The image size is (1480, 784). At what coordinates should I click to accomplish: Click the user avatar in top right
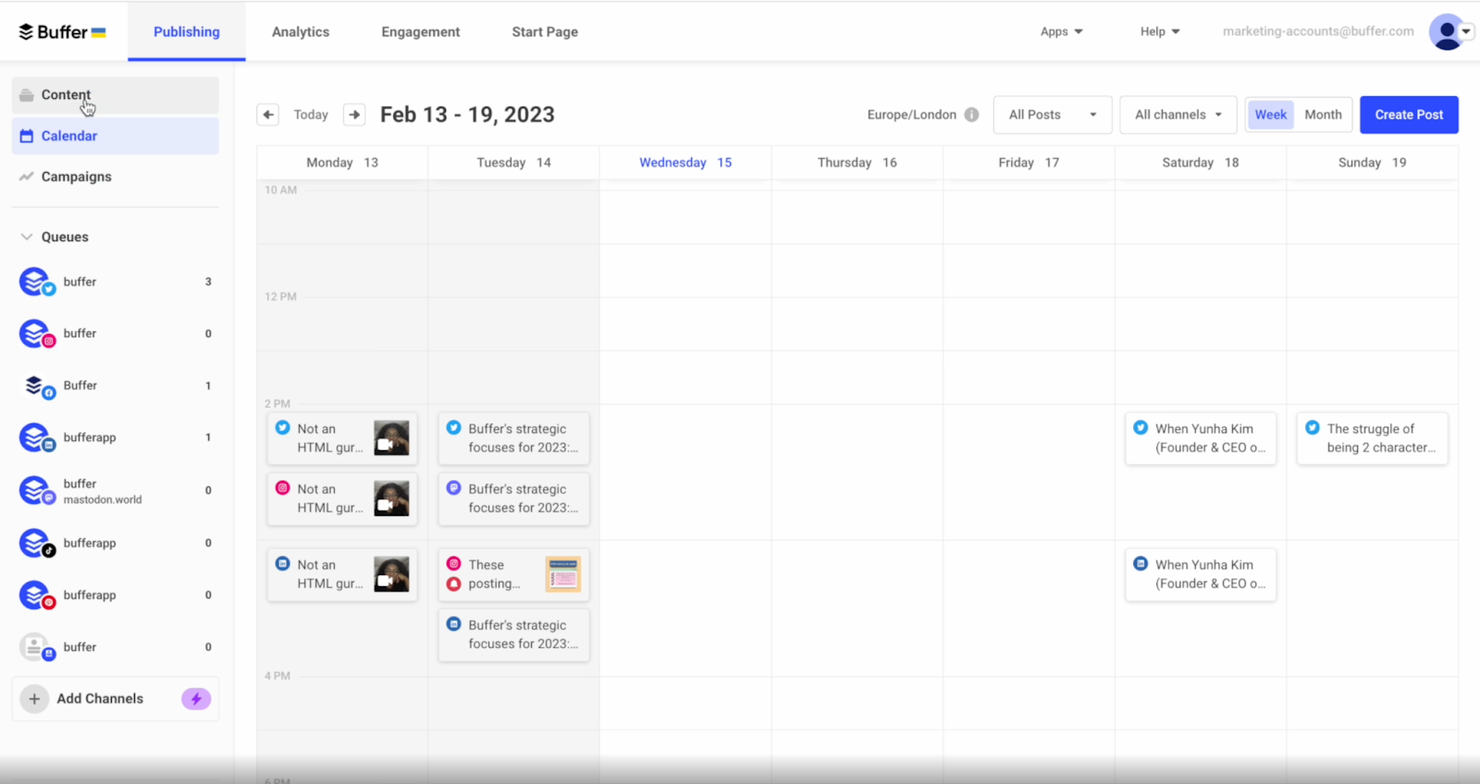click(1446, 32)
